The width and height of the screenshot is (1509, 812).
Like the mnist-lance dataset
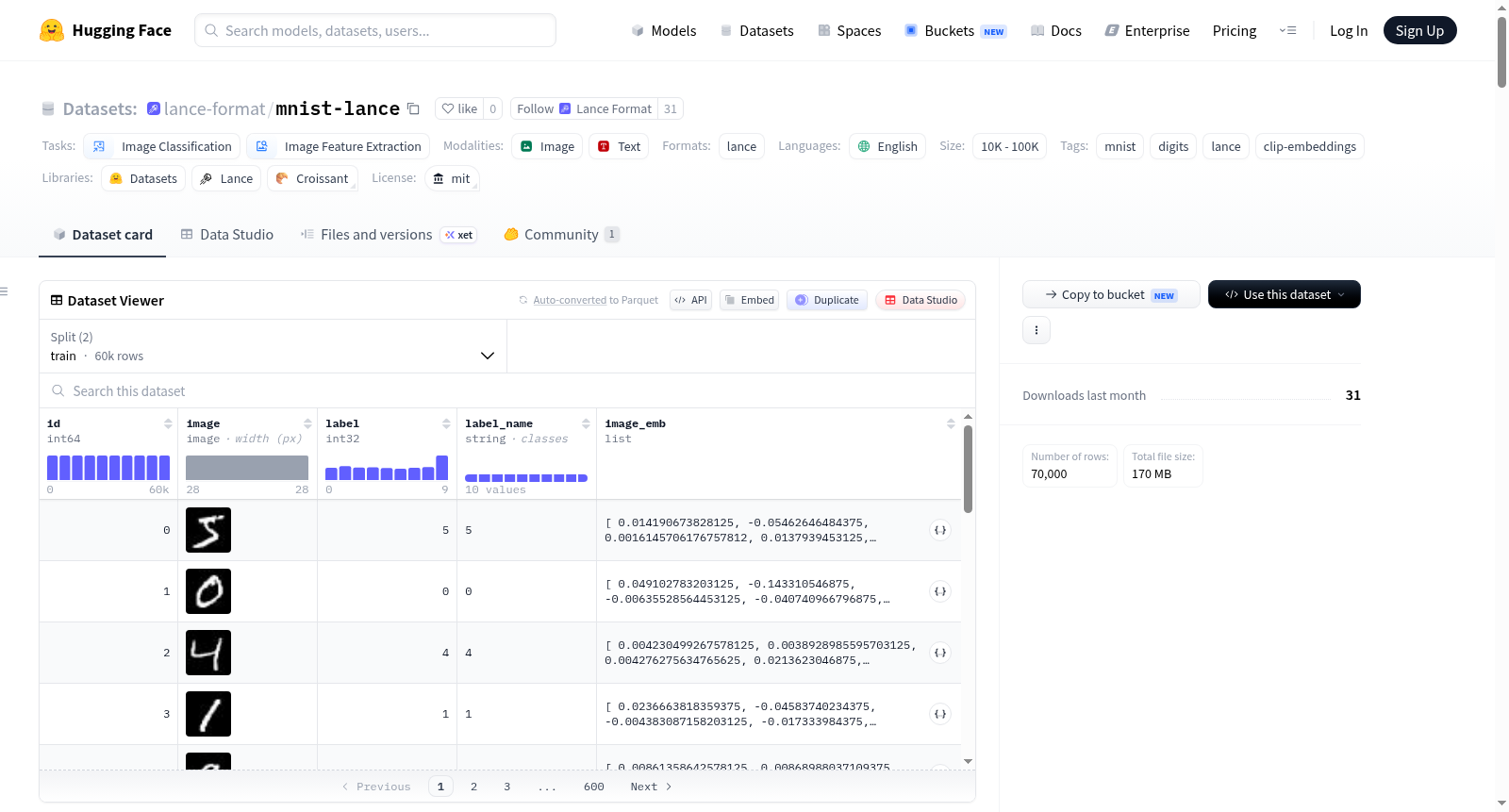click(x=459, y=108)
